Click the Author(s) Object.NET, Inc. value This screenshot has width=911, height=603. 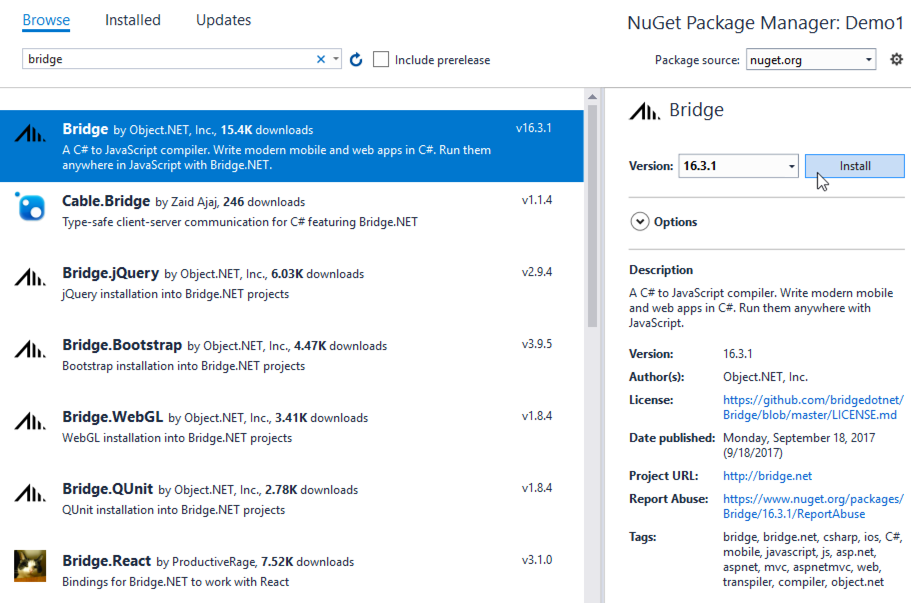coord(765,377)
